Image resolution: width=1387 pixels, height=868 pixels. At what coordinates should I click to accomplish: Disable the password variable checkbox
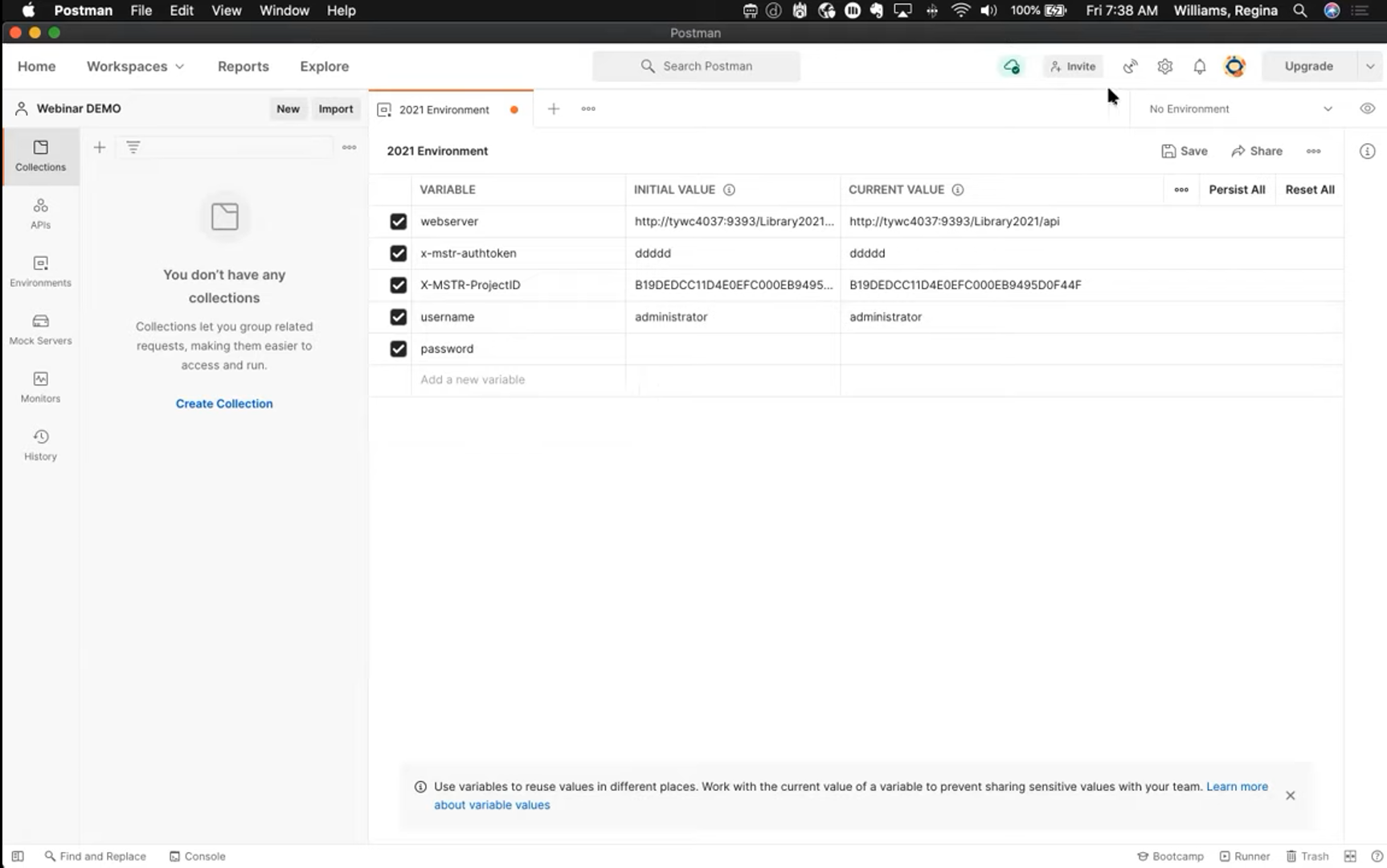click(398, 349)
